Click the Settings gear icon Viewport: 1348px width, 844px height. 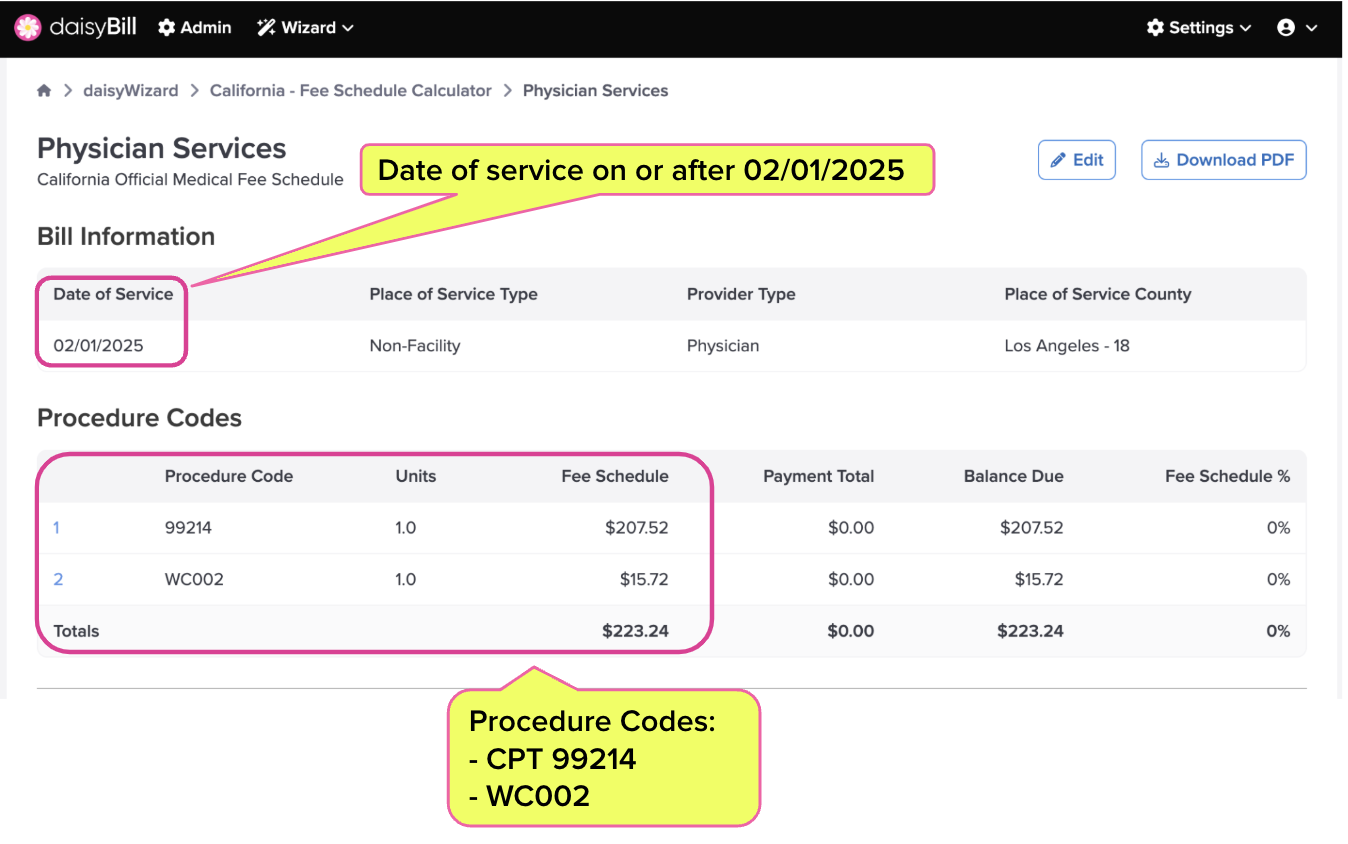[x=1156, y=28]
